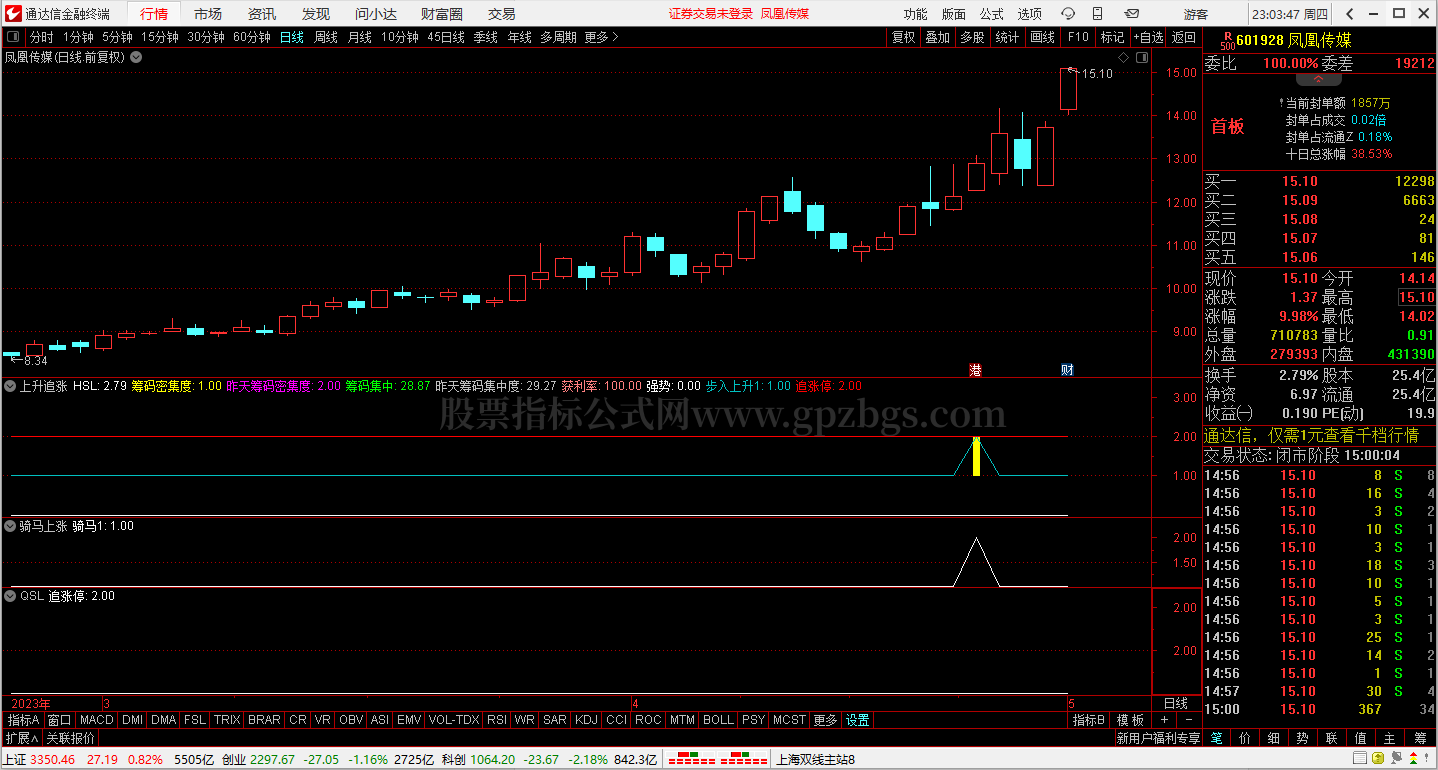Click the back arrow icon near clock
The height and width of the screenshot is (770, 1438).
point(1349,13)
